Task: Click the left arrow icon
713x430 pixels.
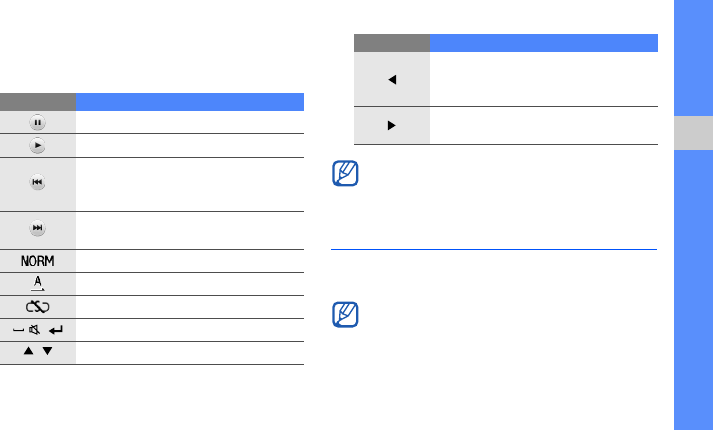Action: pyautogui.click(x=392, y=79)
